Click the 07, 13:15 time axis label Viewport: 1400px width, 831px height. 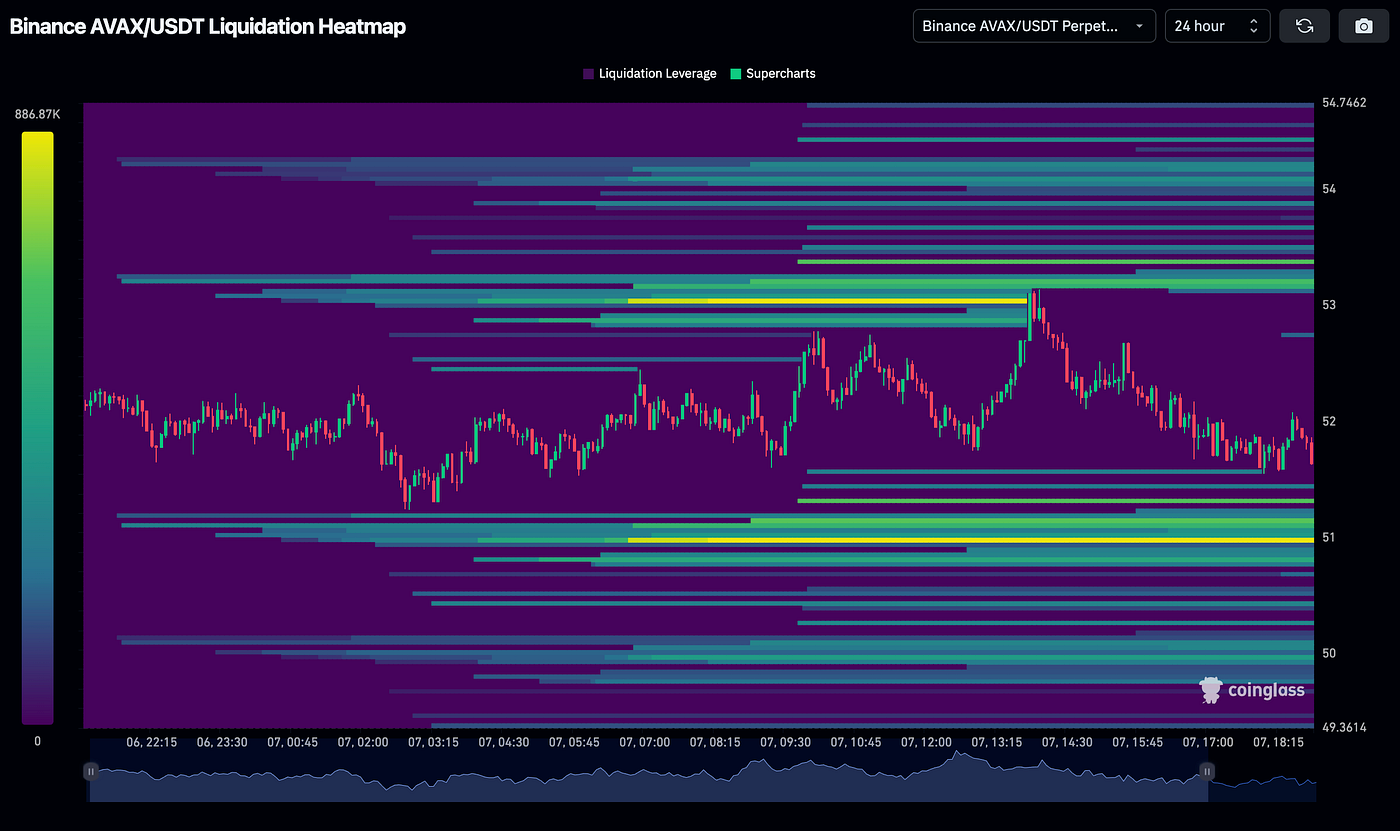996,743
